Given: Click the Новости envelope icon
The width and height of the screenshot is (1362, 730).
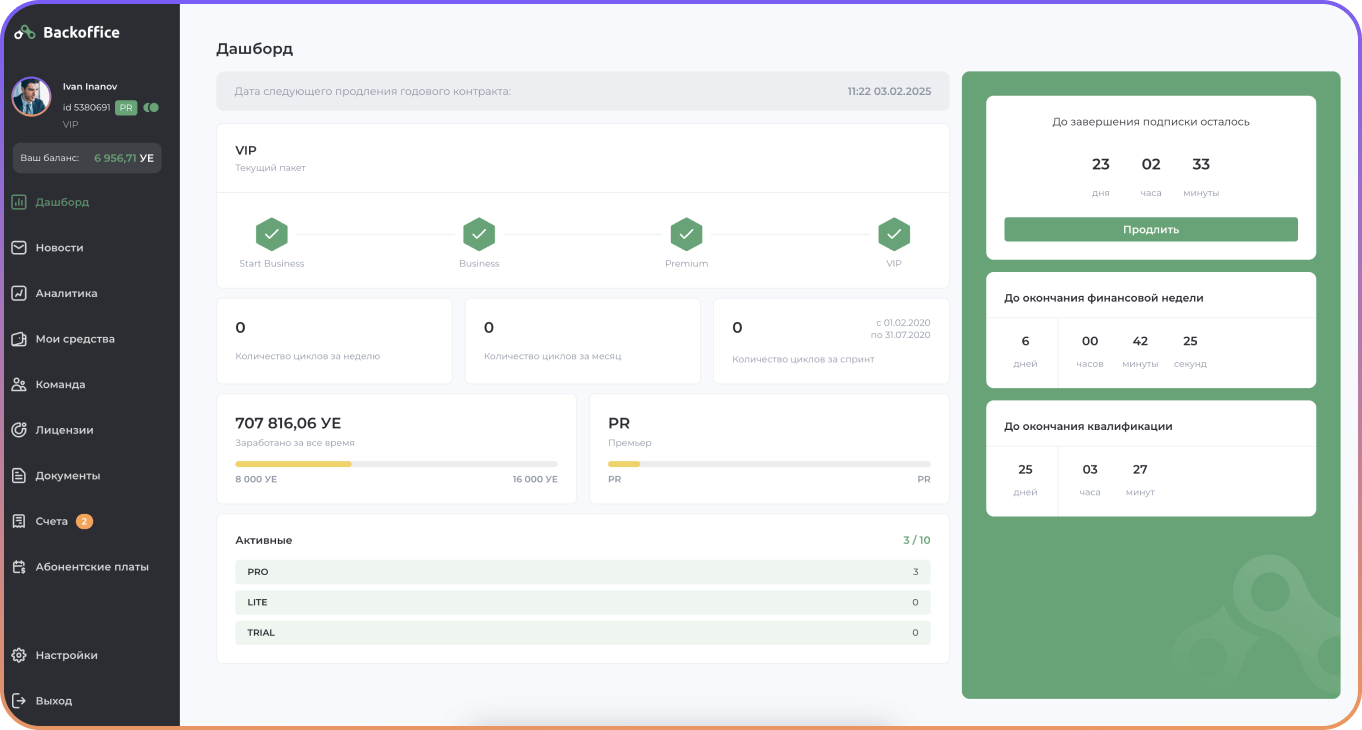Looking at the screenshot, I should [x=19, y=248].
